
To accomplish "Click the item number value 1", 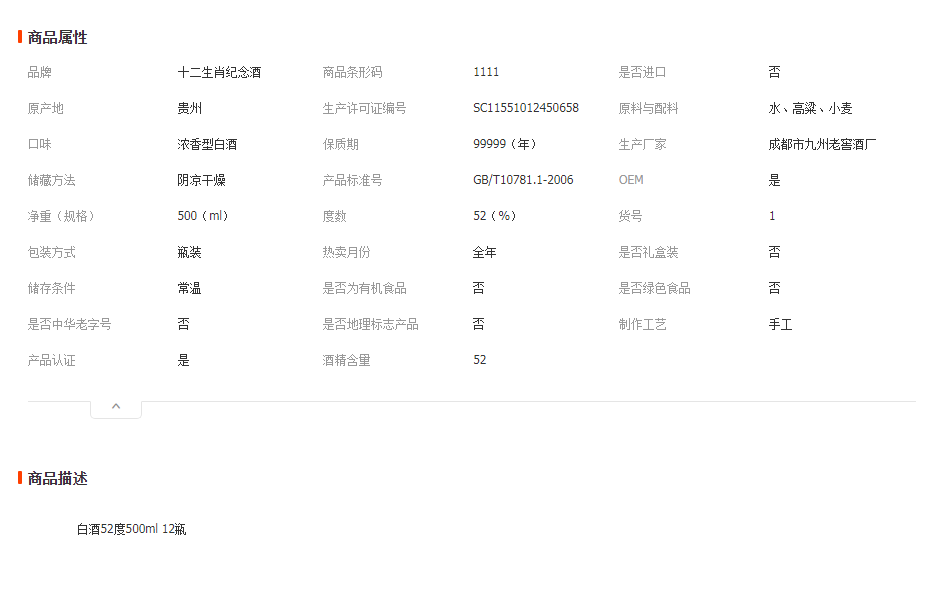I will coord(772,217).
